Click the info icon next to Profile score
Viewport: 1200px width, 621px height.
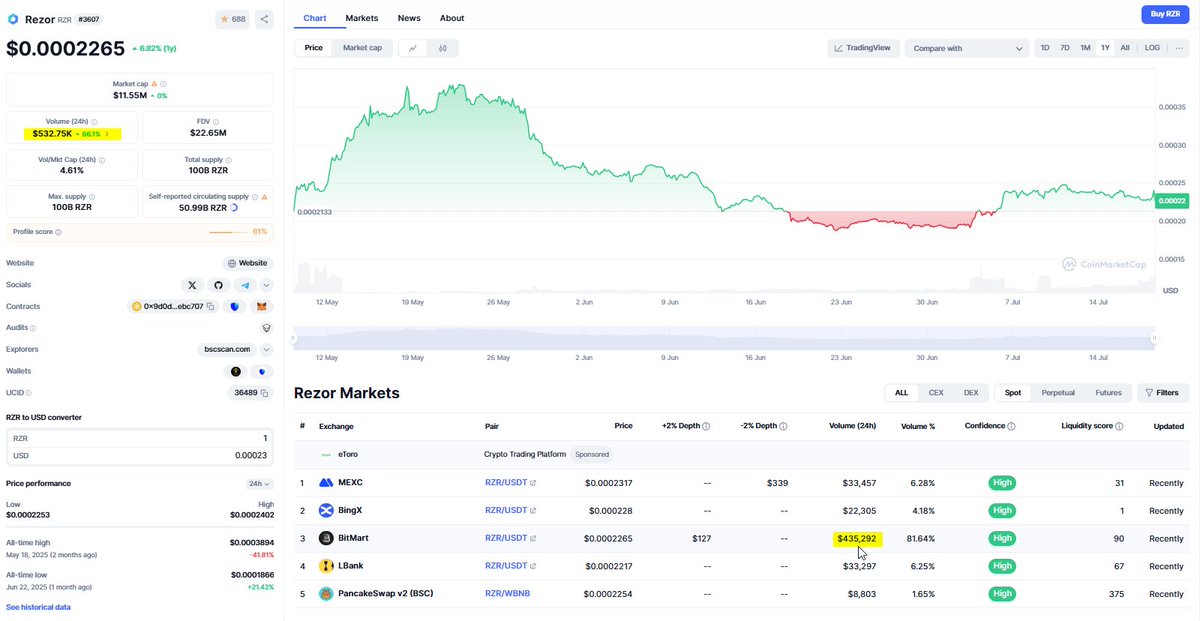pyautogui.click(x=58, y=232)
